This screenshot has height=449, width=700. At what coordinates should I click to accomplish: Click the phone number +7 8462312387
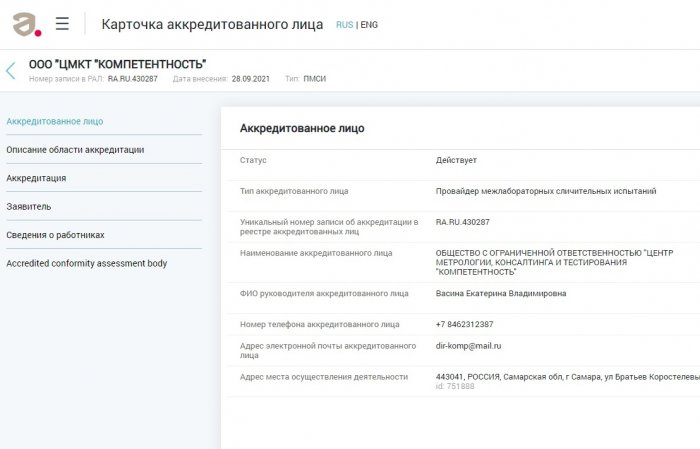(x=464, y=324)
